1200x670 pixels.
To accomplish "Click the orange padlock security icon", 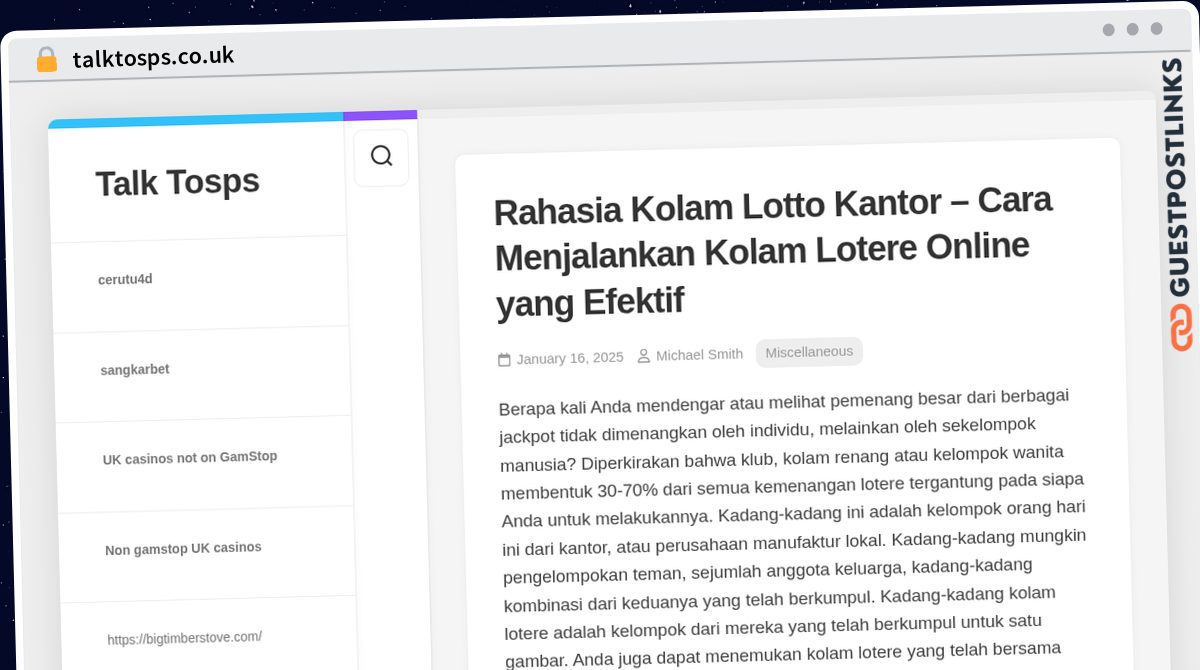I will tap(46, 60).
